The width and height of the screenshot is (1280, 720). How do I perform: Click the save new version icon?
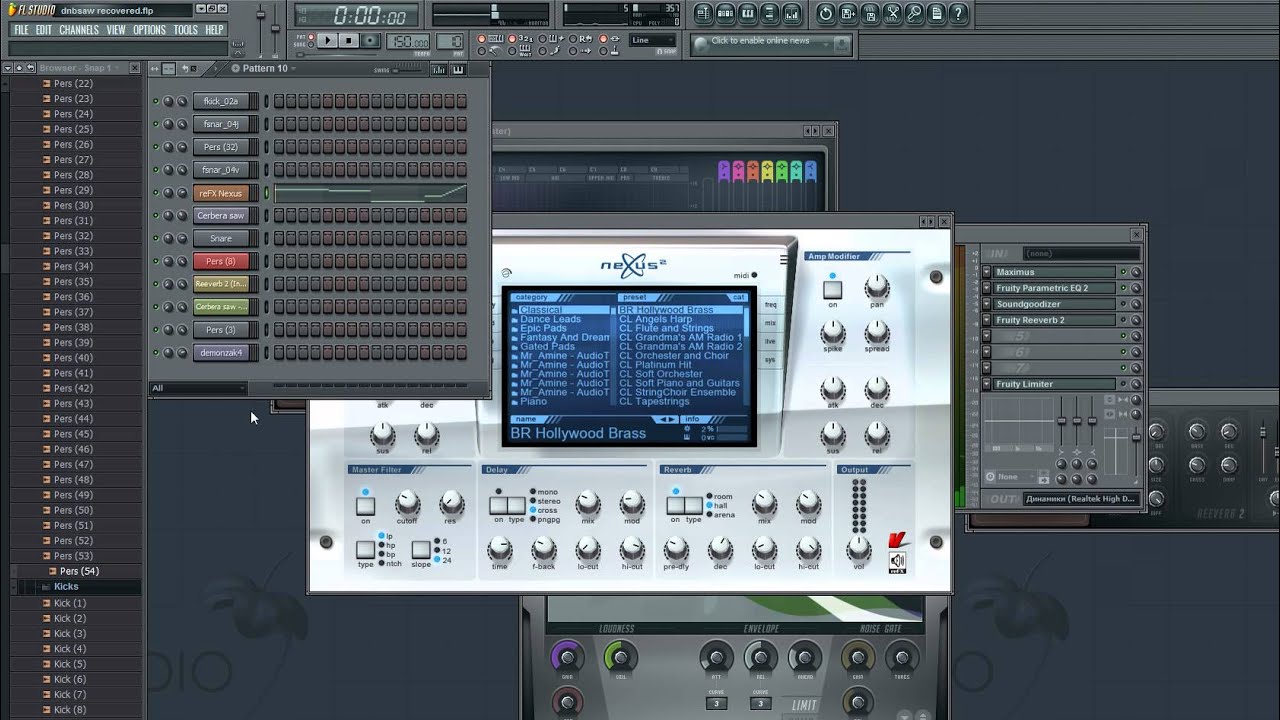pyautogui.click(x=848, y=14)
